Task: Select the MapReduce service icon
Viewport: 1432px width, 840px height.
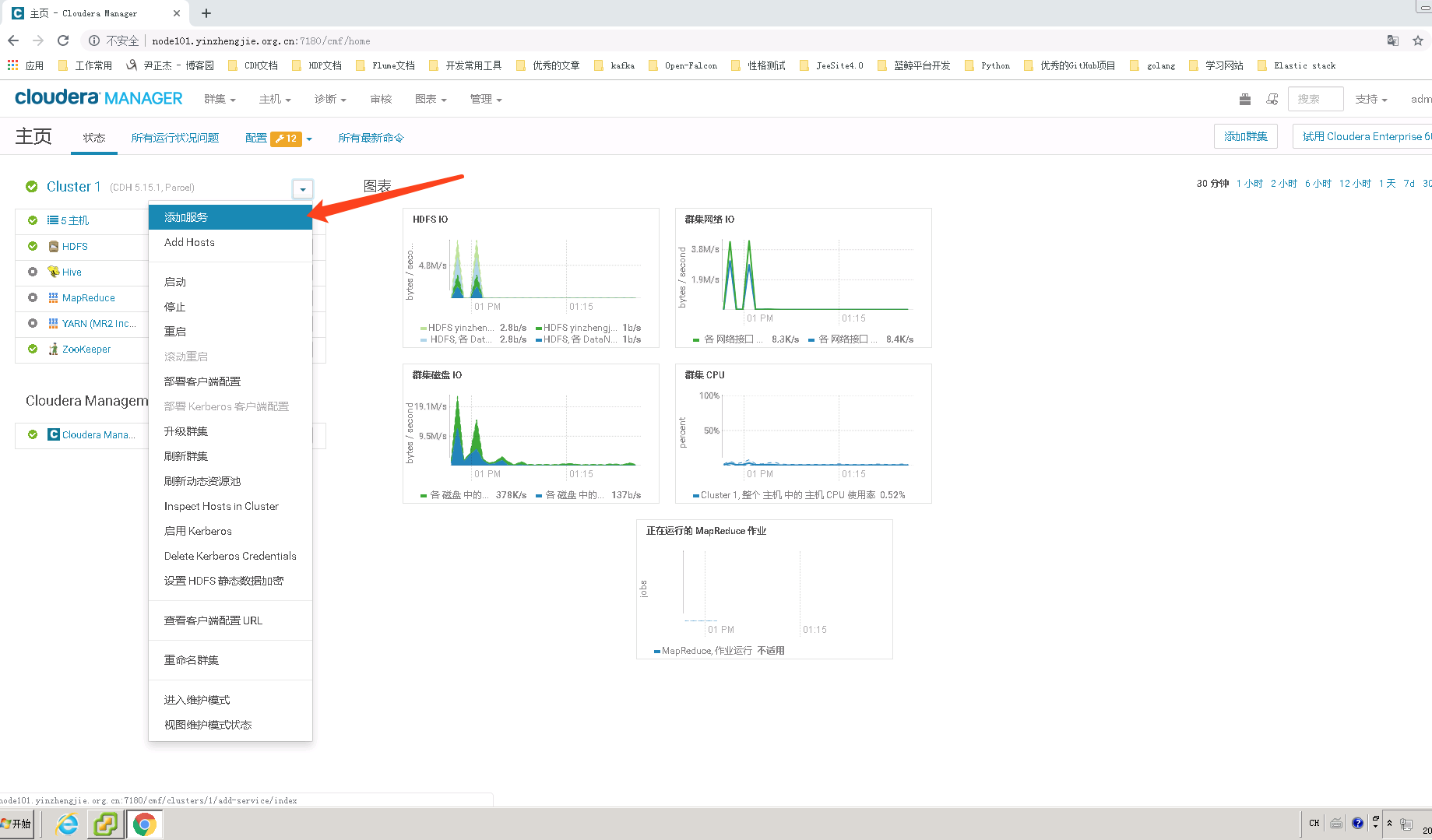Action: tap(52, 297)
